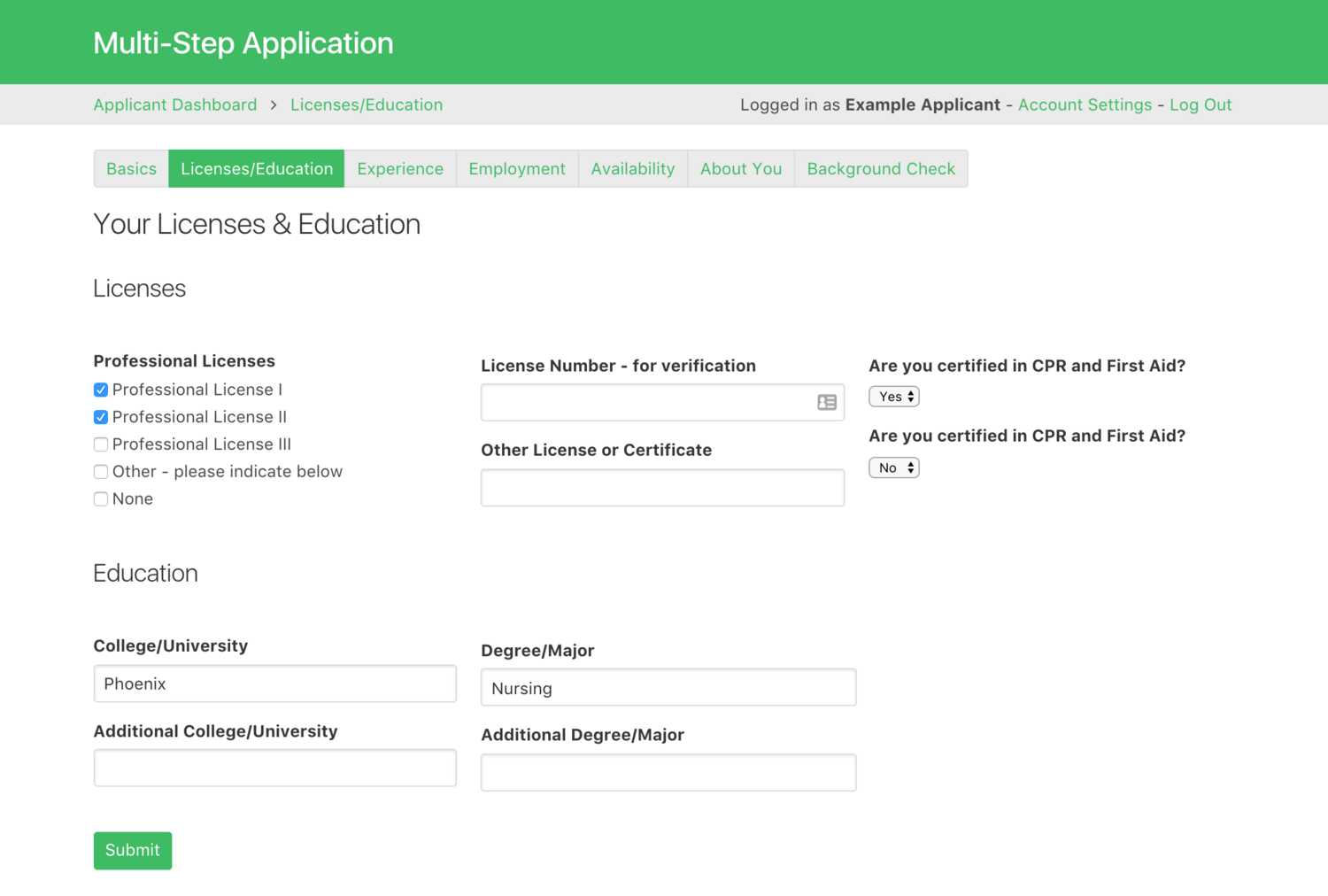The image size is (1328, 896).
Task: Navigate to the Background Check tab
Action: 881,169
